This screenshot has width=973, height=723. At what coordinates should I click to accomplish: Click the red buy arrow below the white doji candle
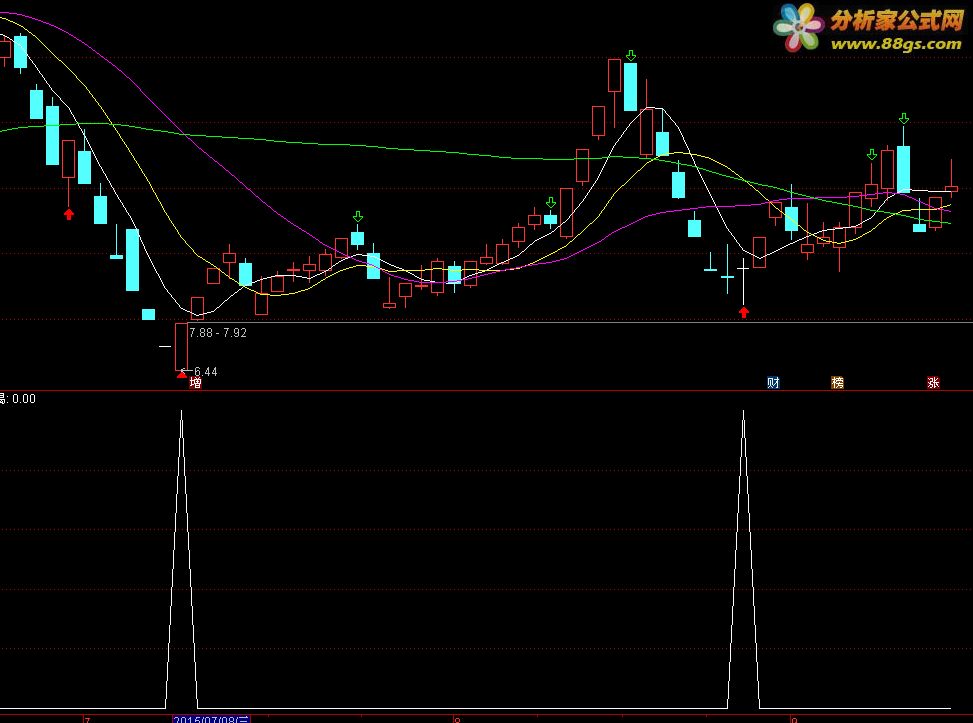click(744, 312)
